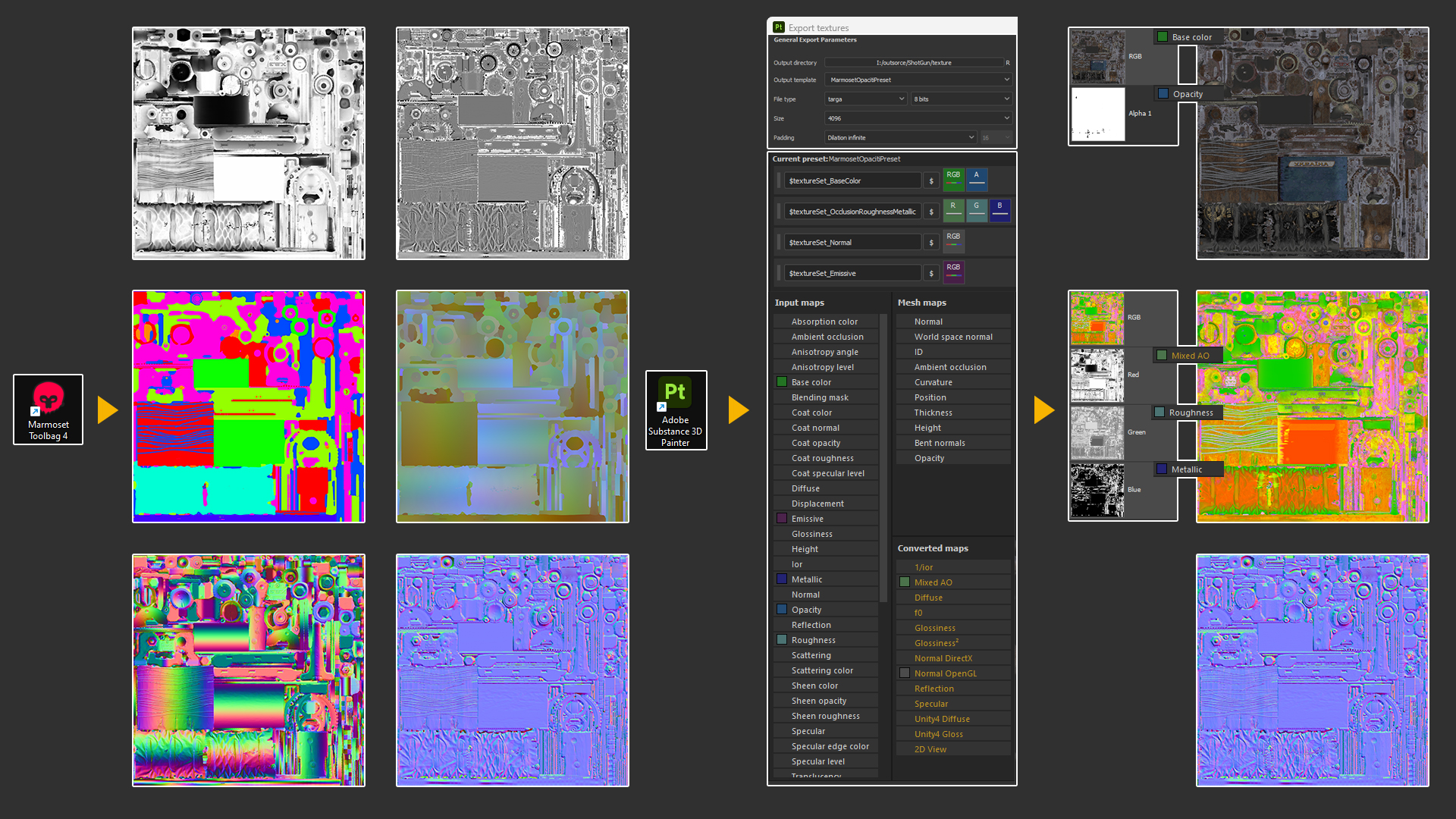Click the R button beside output directory
1456x819 pixels.
1008,63
